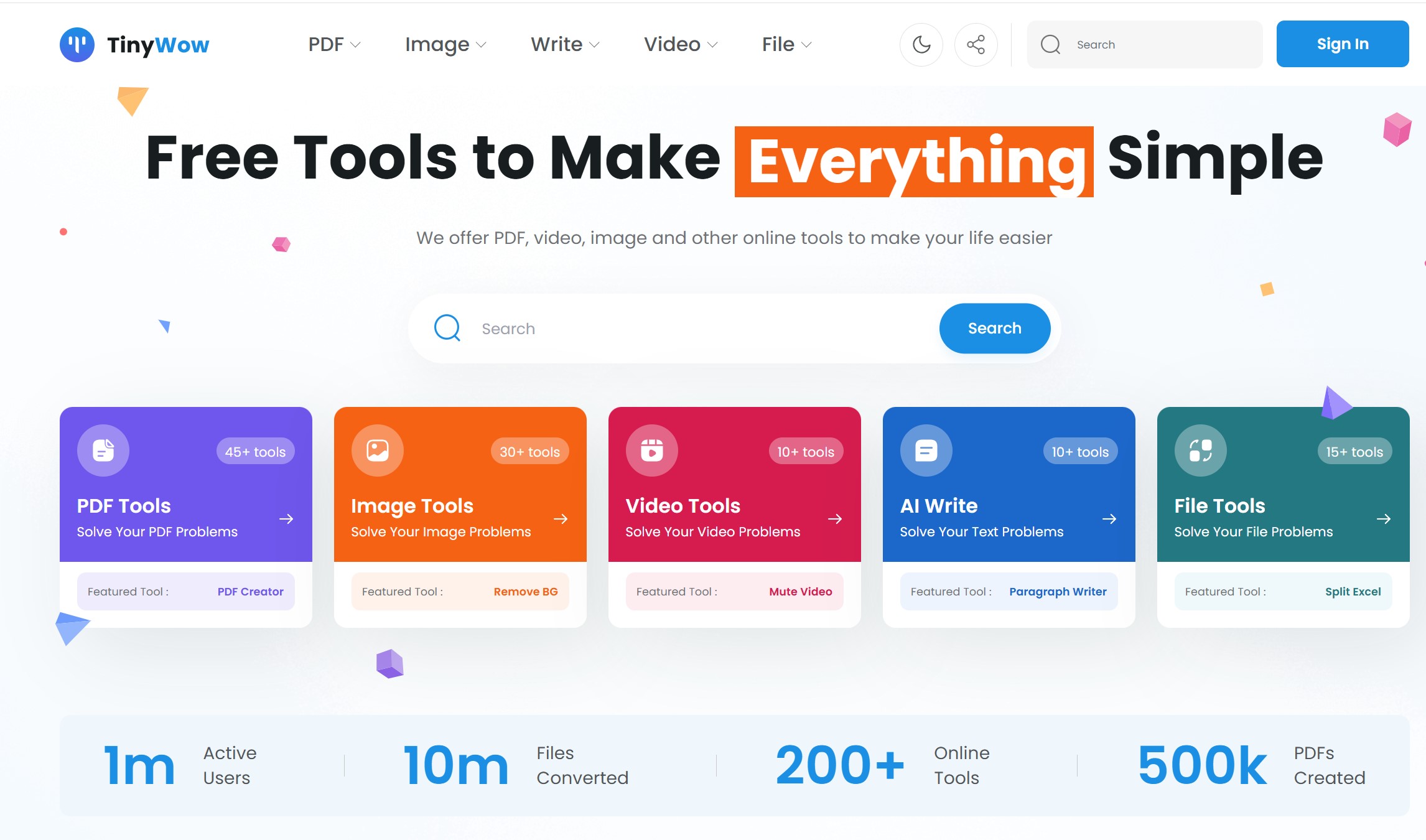Image resolution: width=1426 pixels, height=840 pixels.
Task: Click the PDF Tools document icon
Action: [103, 450]
